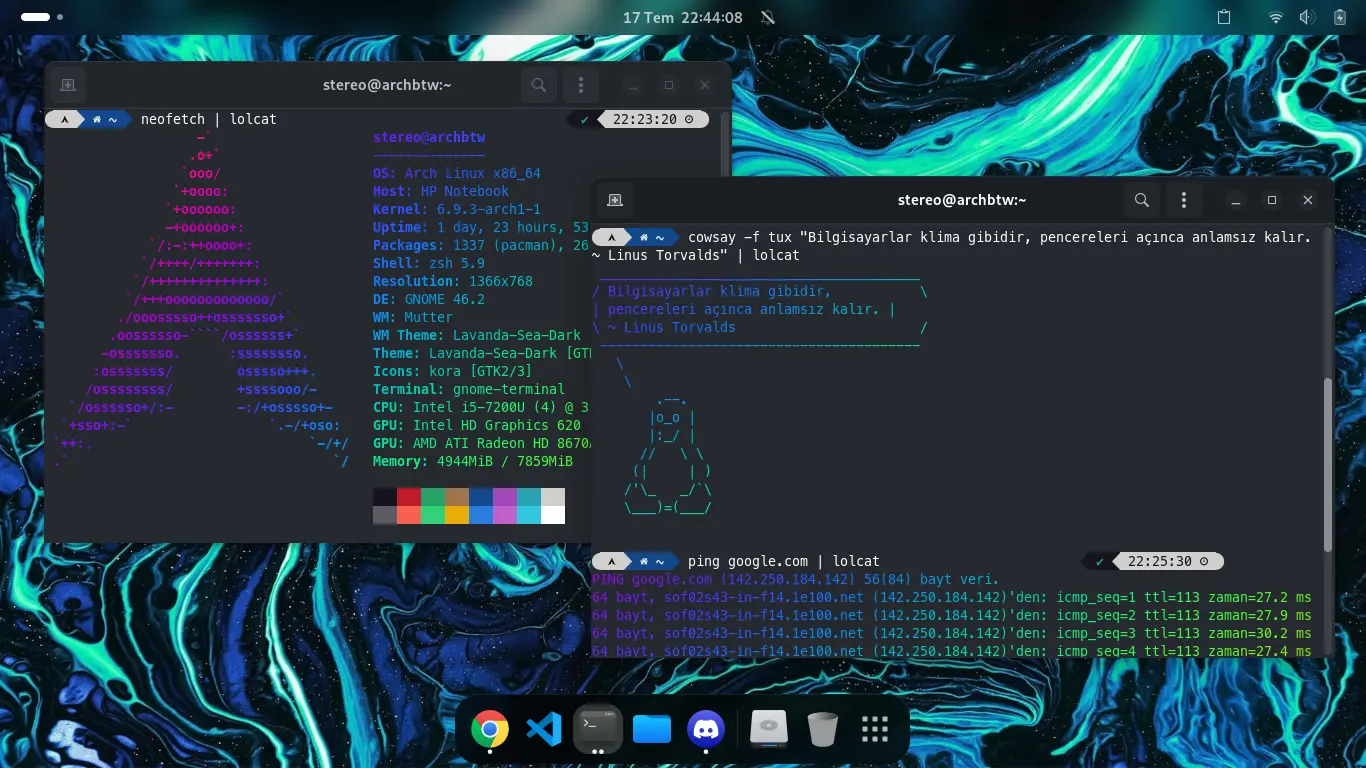
Task: Open the clipboard indicator in the top bar
Action: tap(1225, 17)
